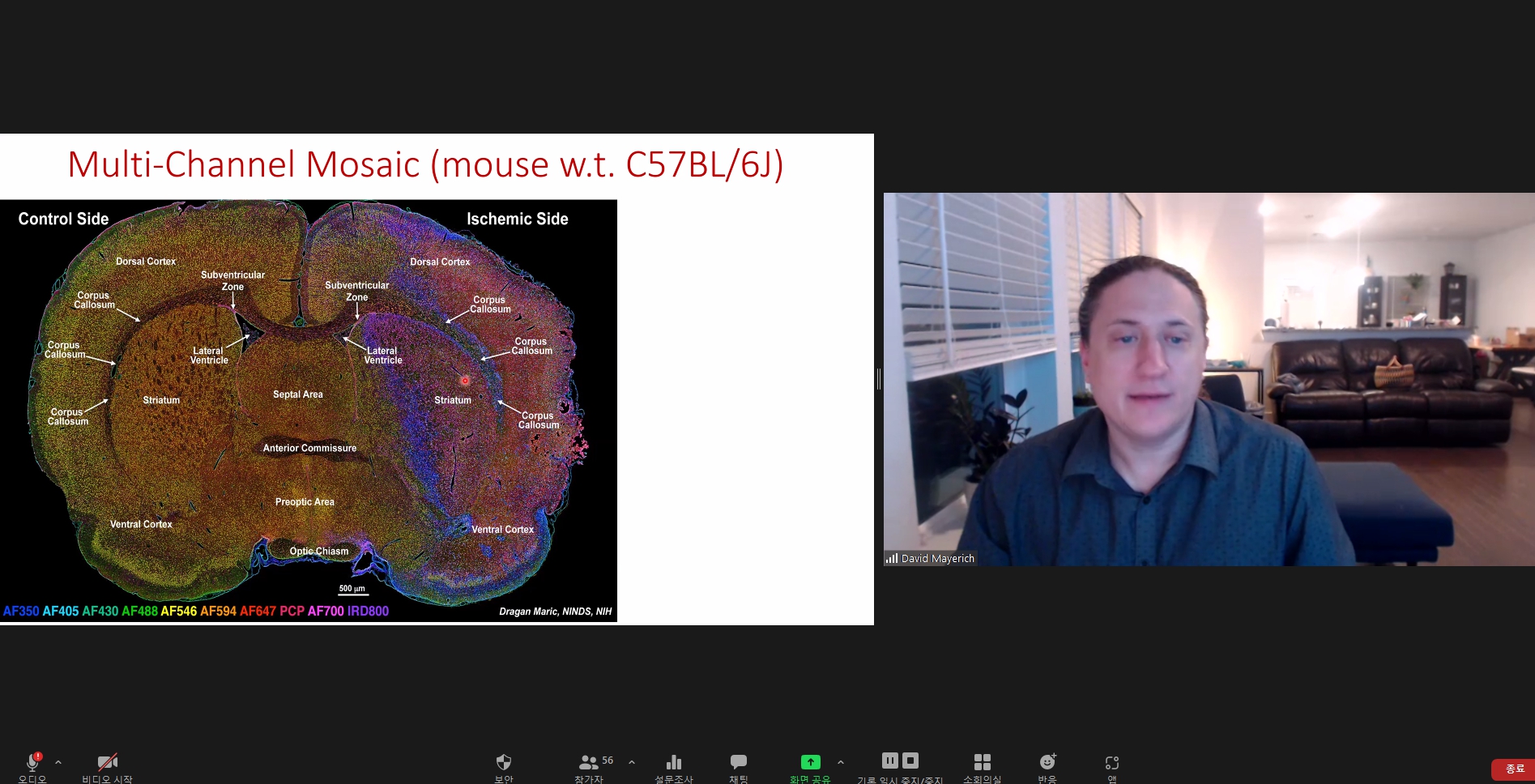This screenshot has width=1535, height=784.
Task: Open the Security shield icon
Action: 504,762
